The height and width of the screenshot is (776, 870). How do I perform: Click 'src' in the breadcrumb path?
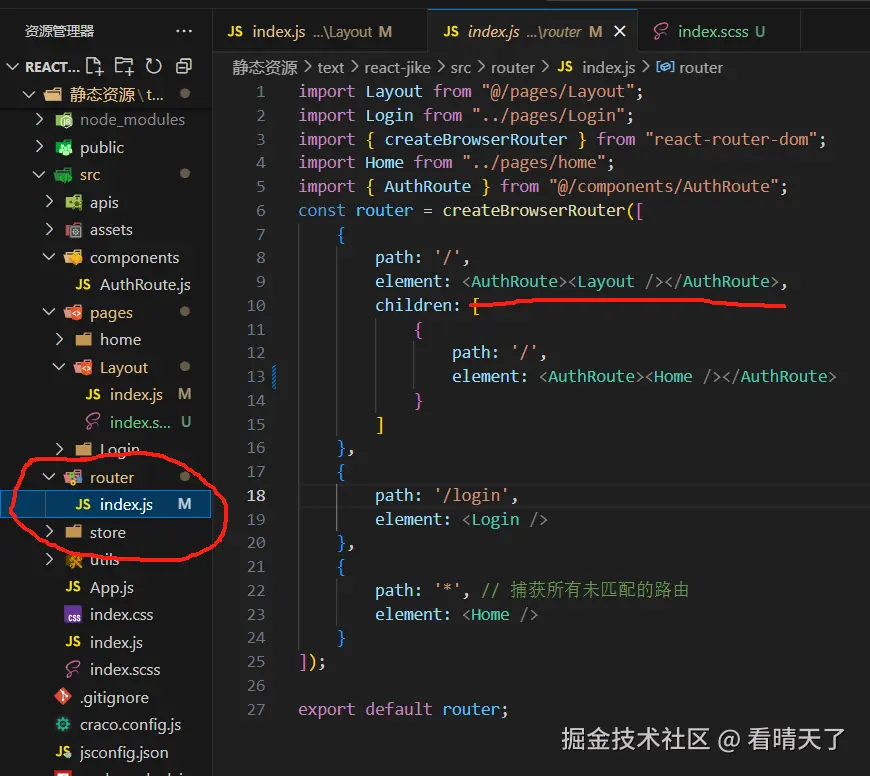tap(461, 68)
